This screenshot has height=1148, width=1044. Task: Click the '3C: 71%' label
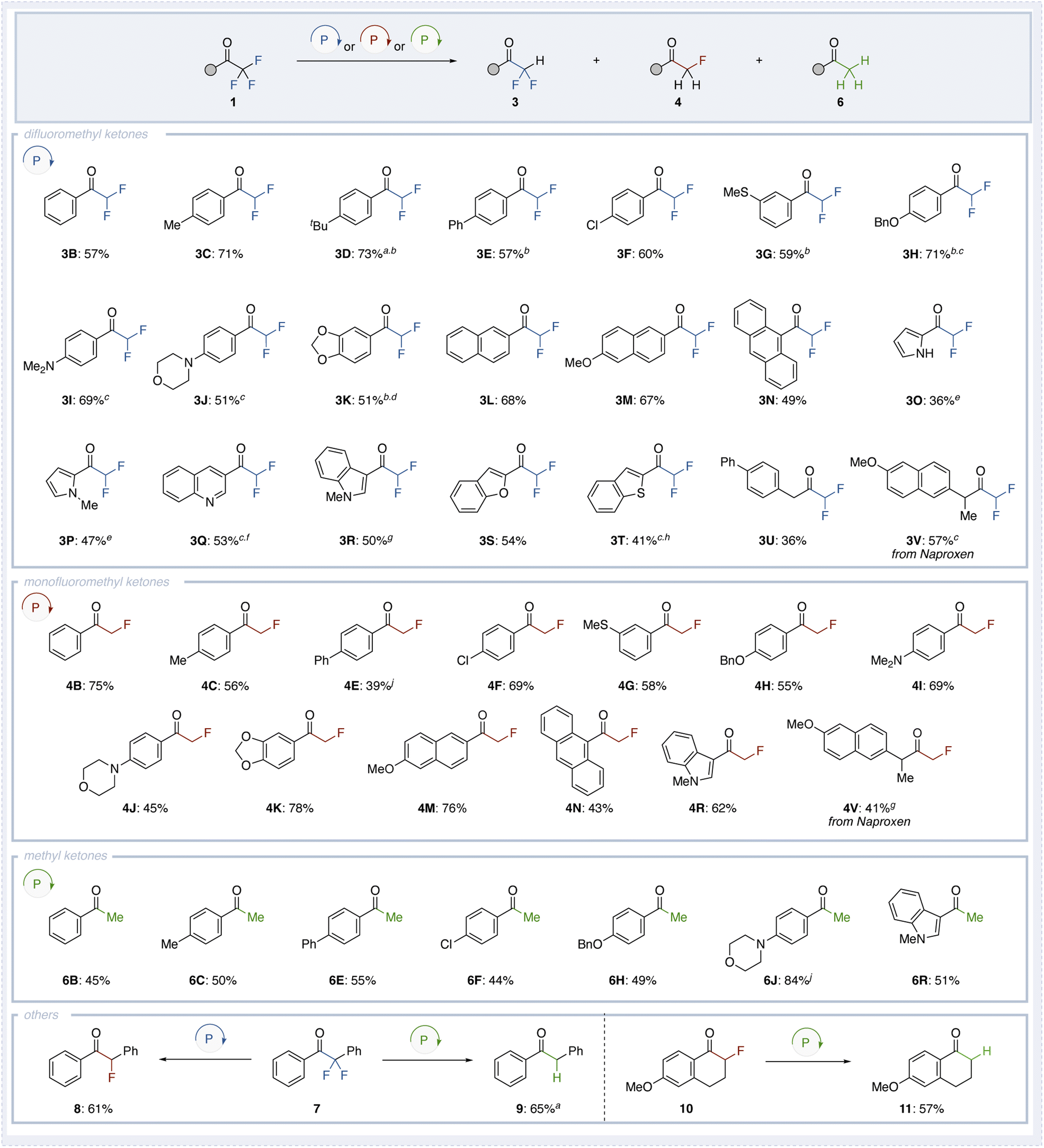(219, 254)
